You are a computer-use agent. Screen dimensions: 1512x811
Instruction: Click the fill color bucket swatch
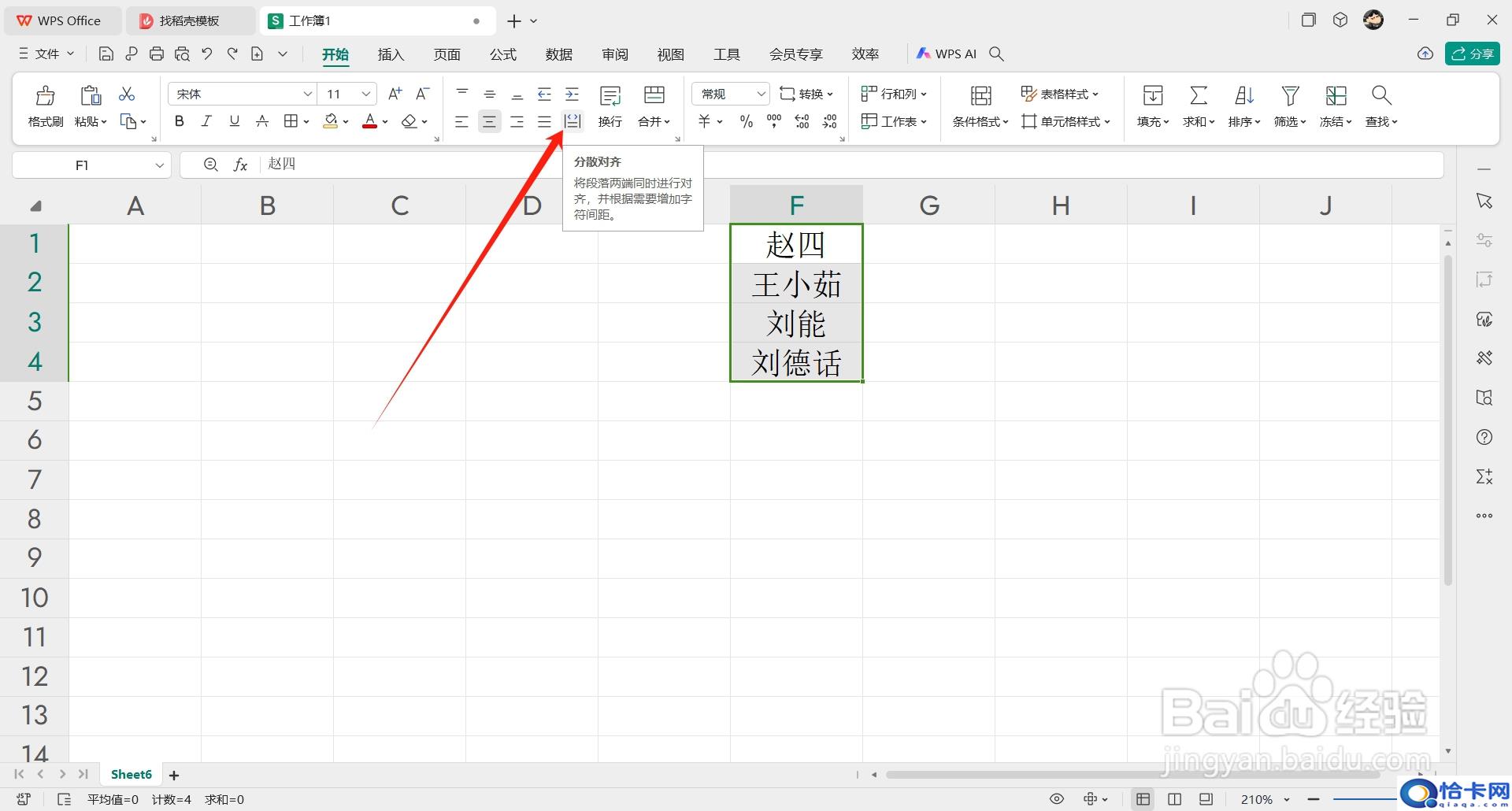331,121
